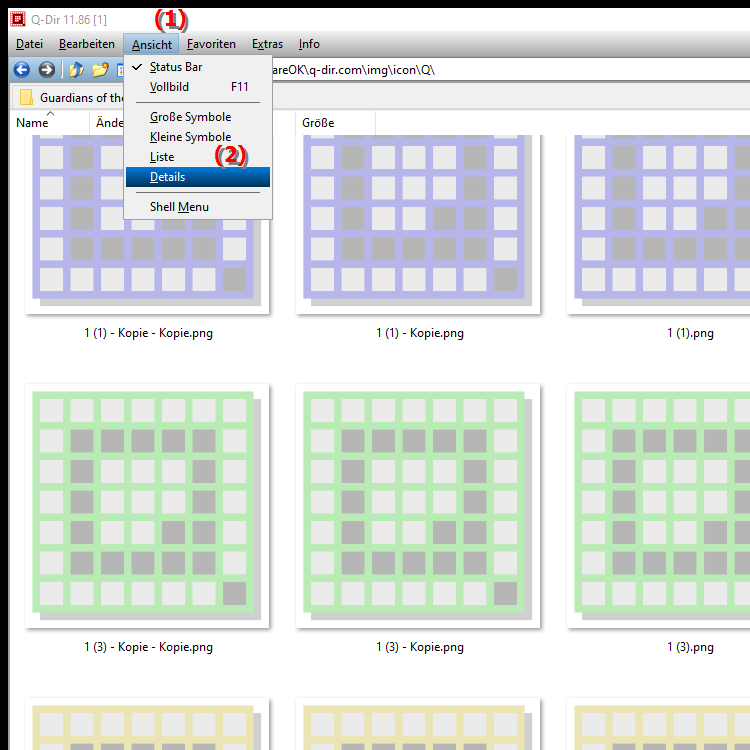The width and height of the screenshot is (750, 750).
Task: Go back with the blue arrow button
Action: tap(22, 70)
